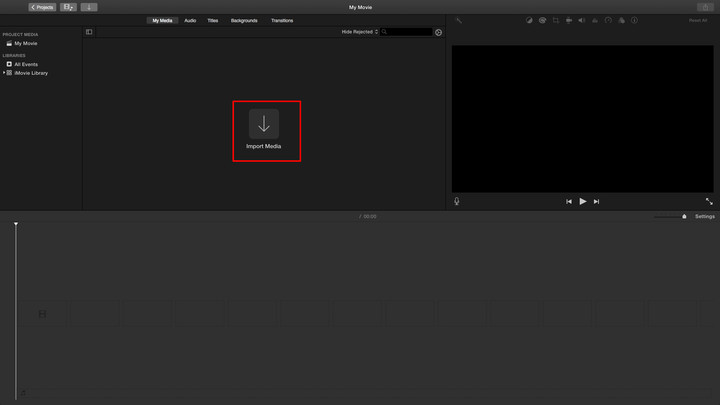Image resolution: width=720 pixels, height=405 pixels.
Task: Click the media search field
Action: click(x=409, y=32)
